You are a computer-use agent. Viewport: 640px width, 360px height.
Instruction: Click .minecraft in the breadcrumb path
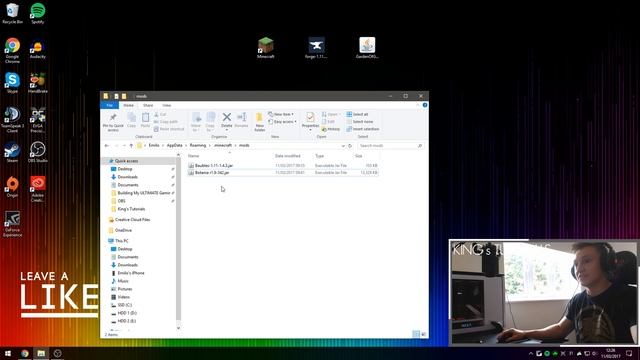pos(223,146)
